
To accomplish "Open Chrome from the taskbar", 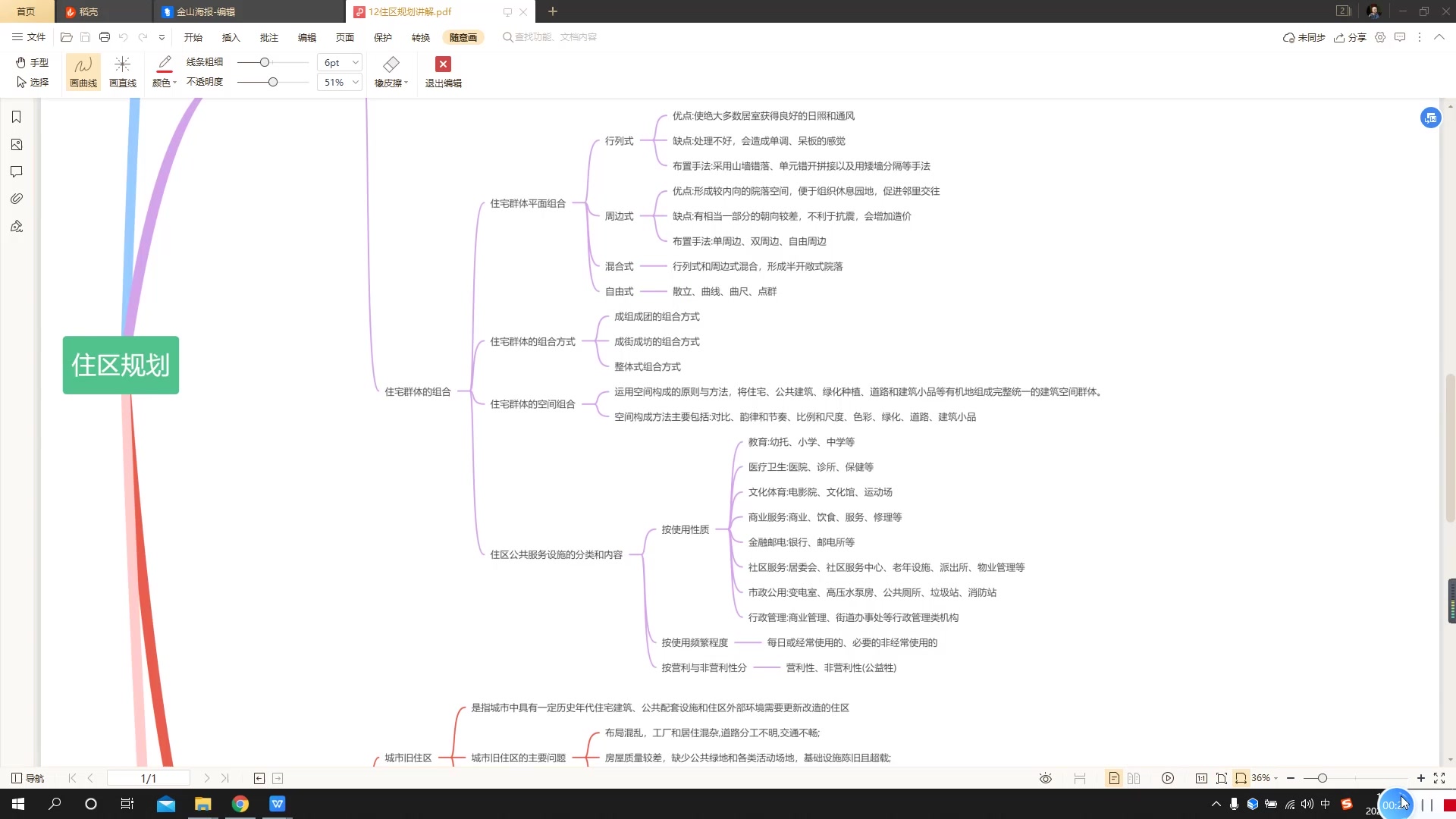I will tap(240, 804).
